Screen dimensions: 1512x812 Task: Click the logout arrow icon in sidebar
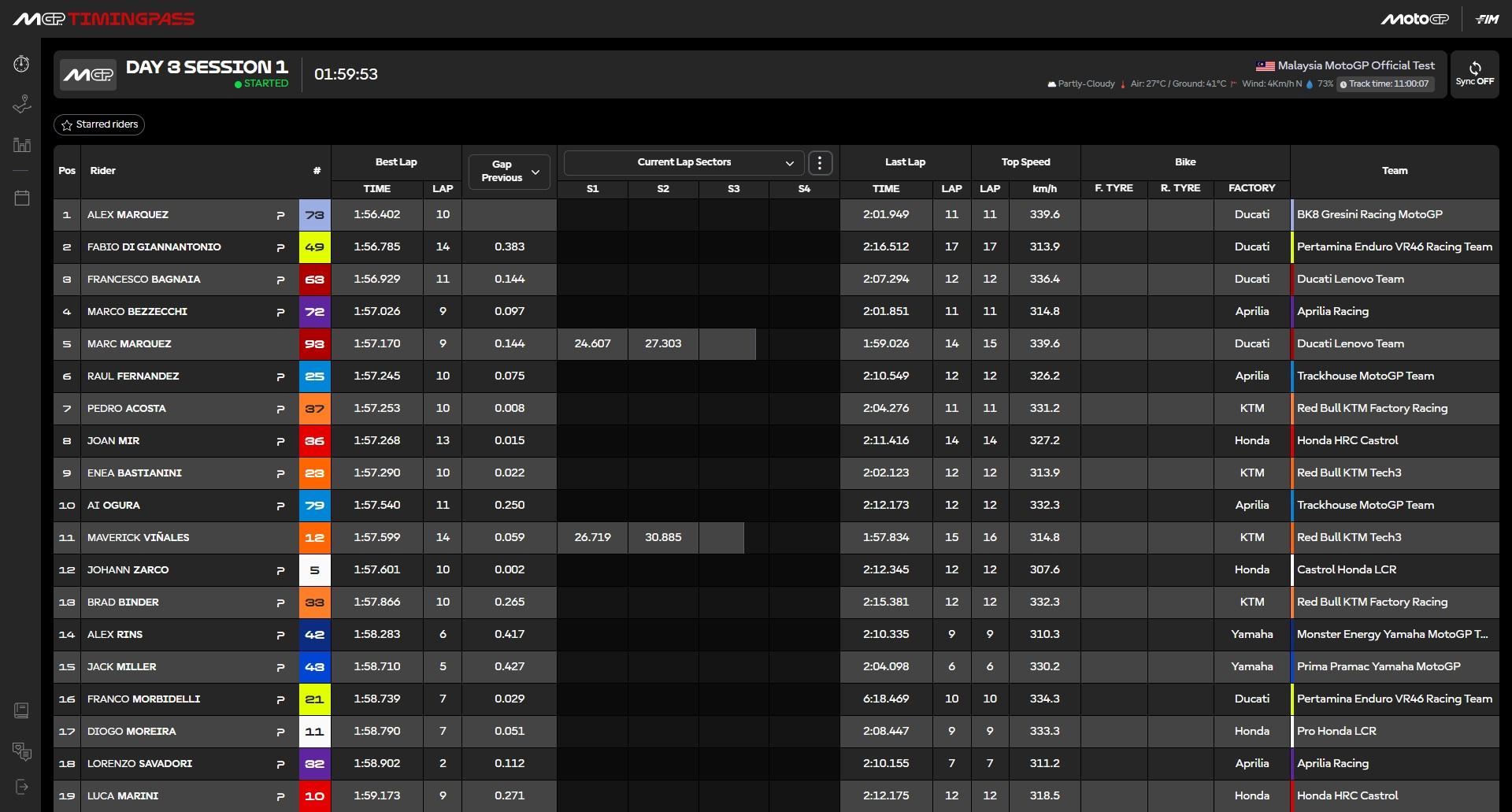(22, 787)
